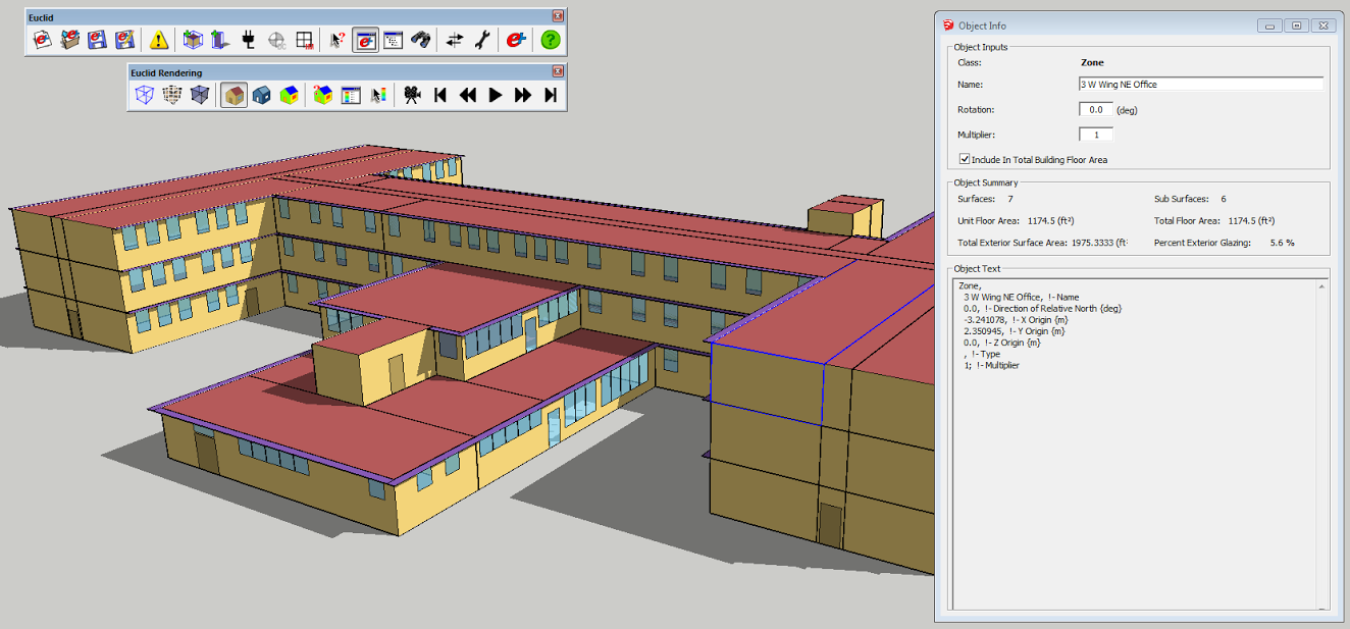Click the Save As floppy icon with pencil

click(x=125, y=40)
